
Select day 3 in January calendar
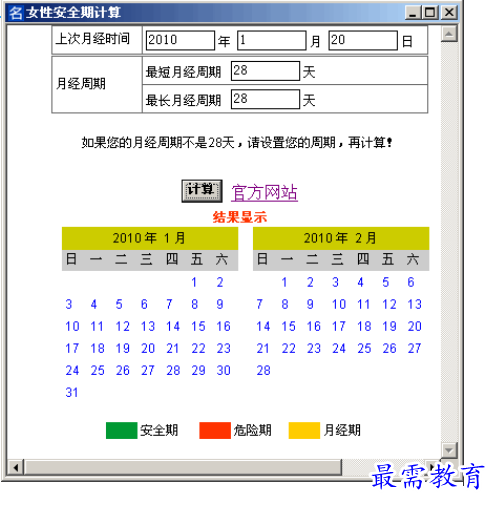(x=69, y=304)
